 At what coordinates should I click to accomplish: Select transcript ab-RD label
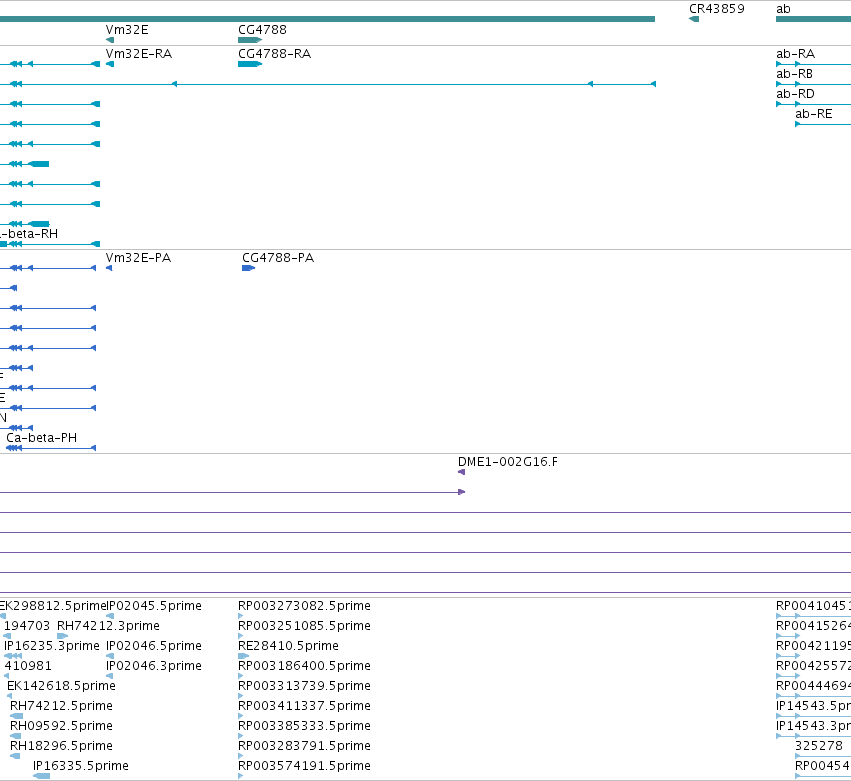(x=796, y=94)
